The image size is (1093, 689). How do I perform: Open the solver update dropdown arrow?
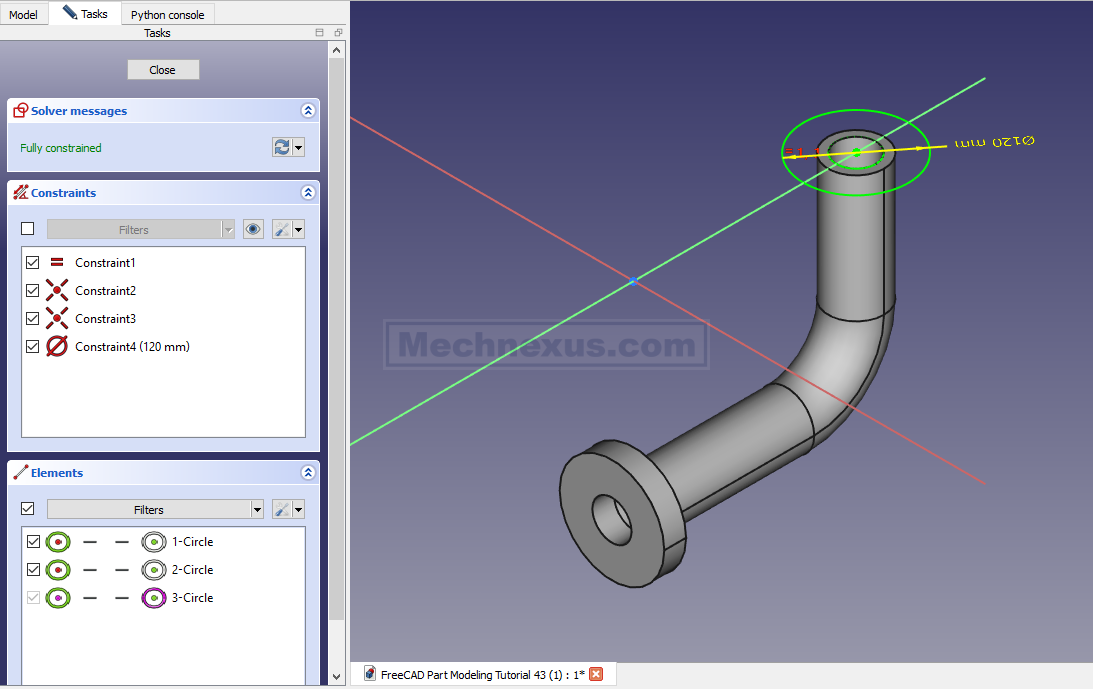(x=299, y=147)
